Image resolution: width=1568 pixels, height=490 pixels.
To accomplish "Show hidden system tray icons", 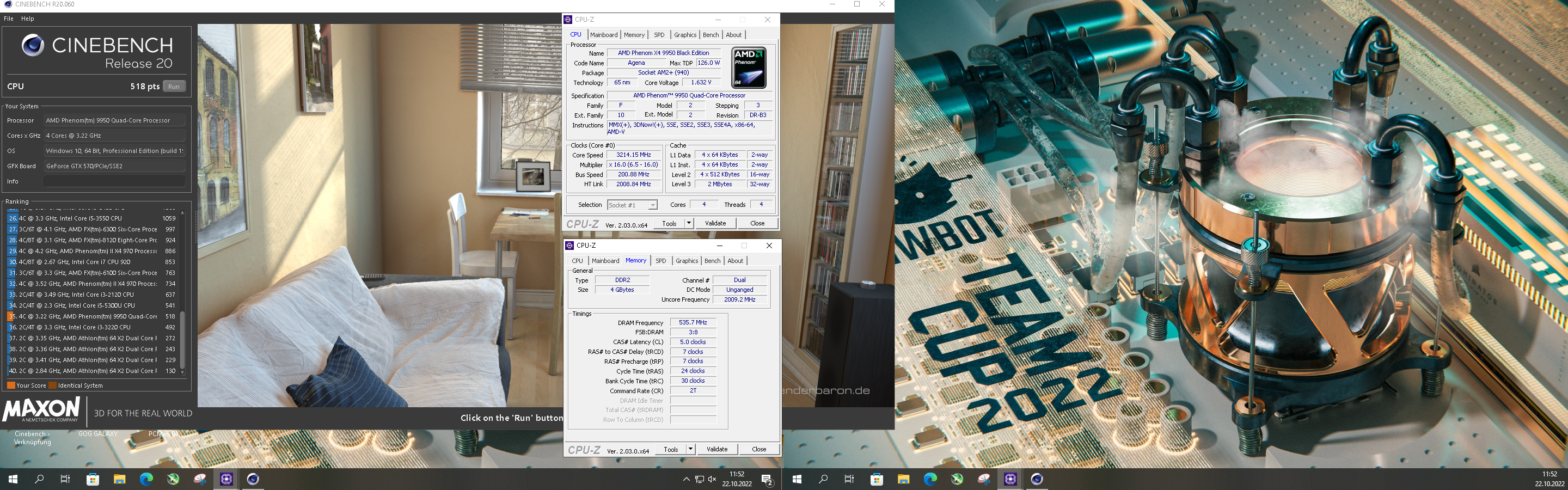I will 686,479.
